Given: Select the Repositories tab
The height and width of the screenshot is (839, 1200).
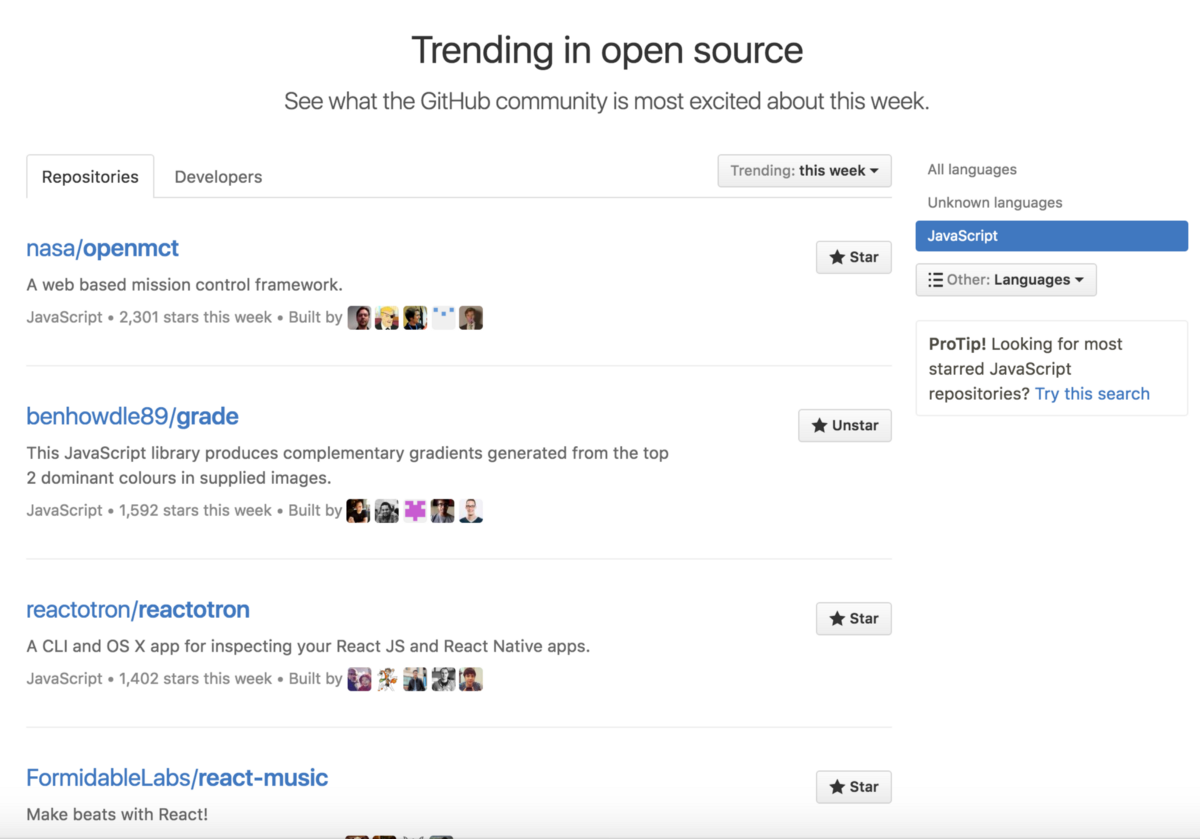Looking at the screenshot, I should click(90, 177).
